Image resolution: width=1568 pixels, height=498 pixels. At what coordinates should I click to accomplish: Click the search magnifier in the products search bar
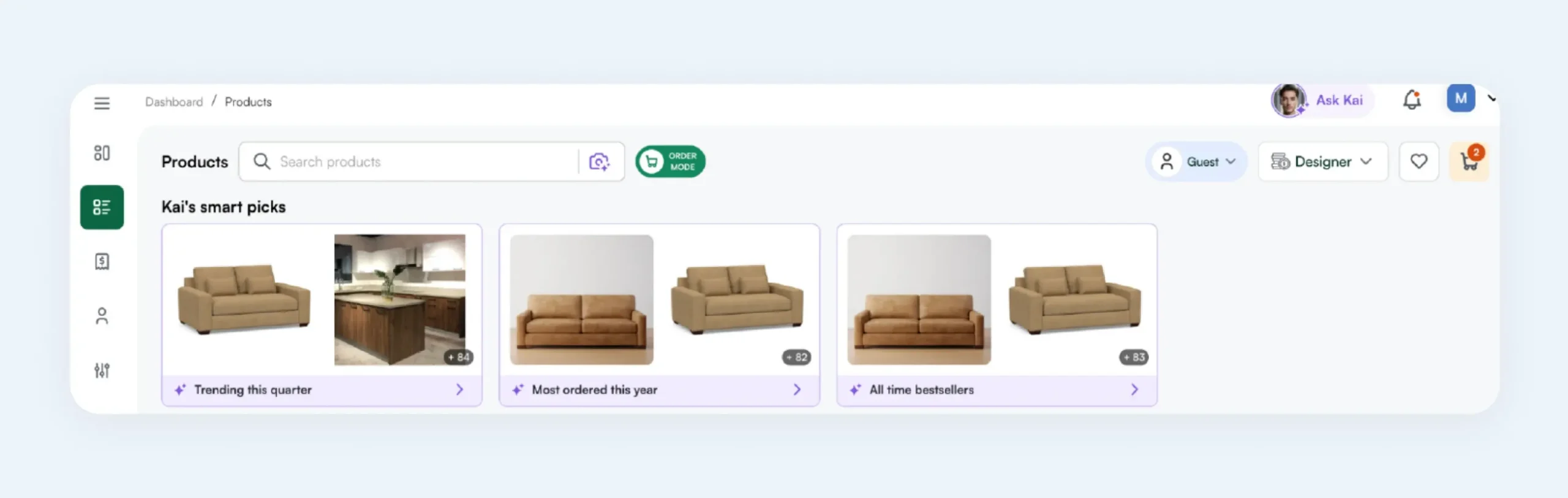pyautogui.click(x=262, y=161)
